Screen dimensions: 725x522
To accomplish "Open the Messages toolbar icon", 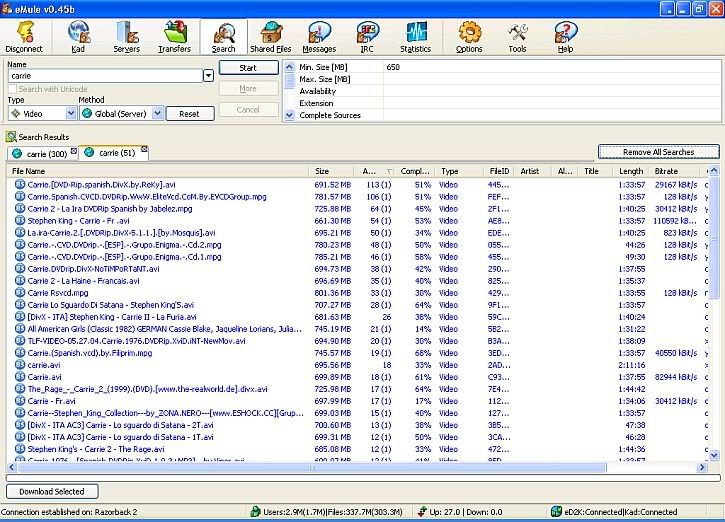I will click(x=319, y=37).
